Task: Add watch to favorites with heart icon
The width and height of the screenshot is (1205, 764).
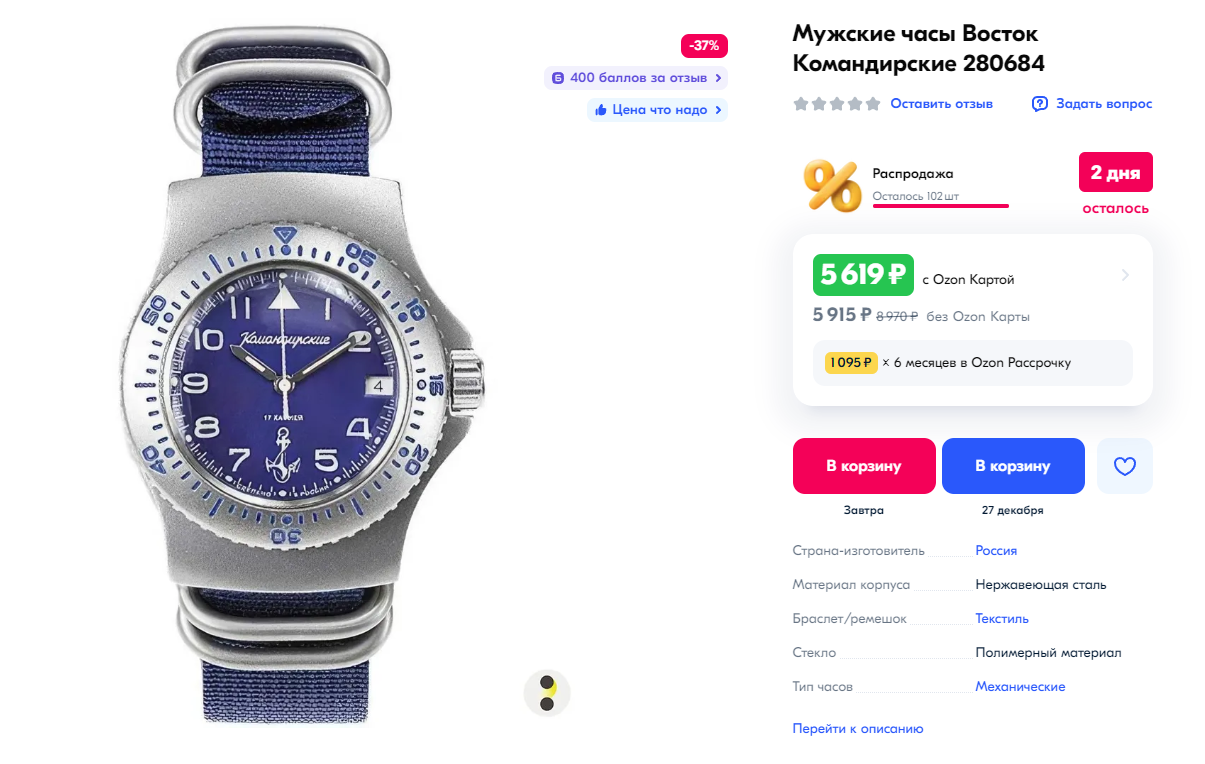Action: (x=1124, y=466)
